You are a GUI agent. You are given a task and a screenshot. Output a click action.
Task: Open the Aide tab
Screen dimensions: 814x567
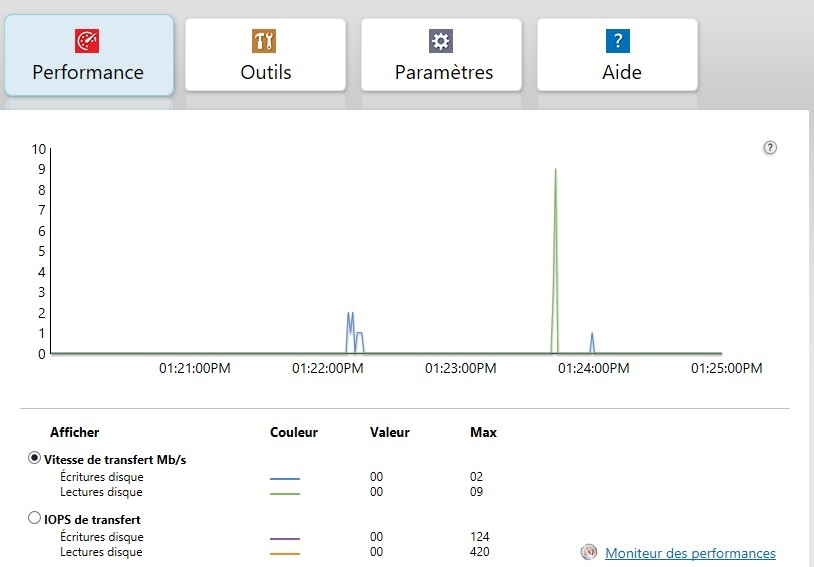point(617,55)
